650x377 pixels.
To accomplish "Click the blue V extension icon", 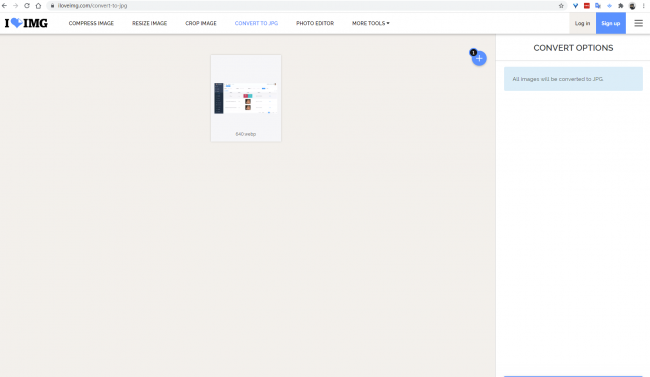I will click(575, 6).
